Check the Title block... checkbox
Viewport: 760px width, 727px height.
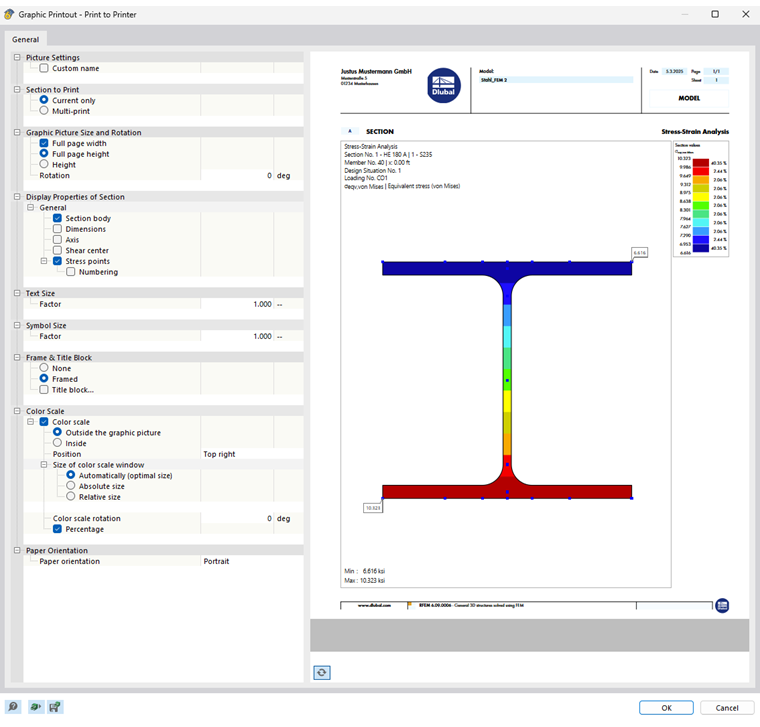tap(44, 389)
